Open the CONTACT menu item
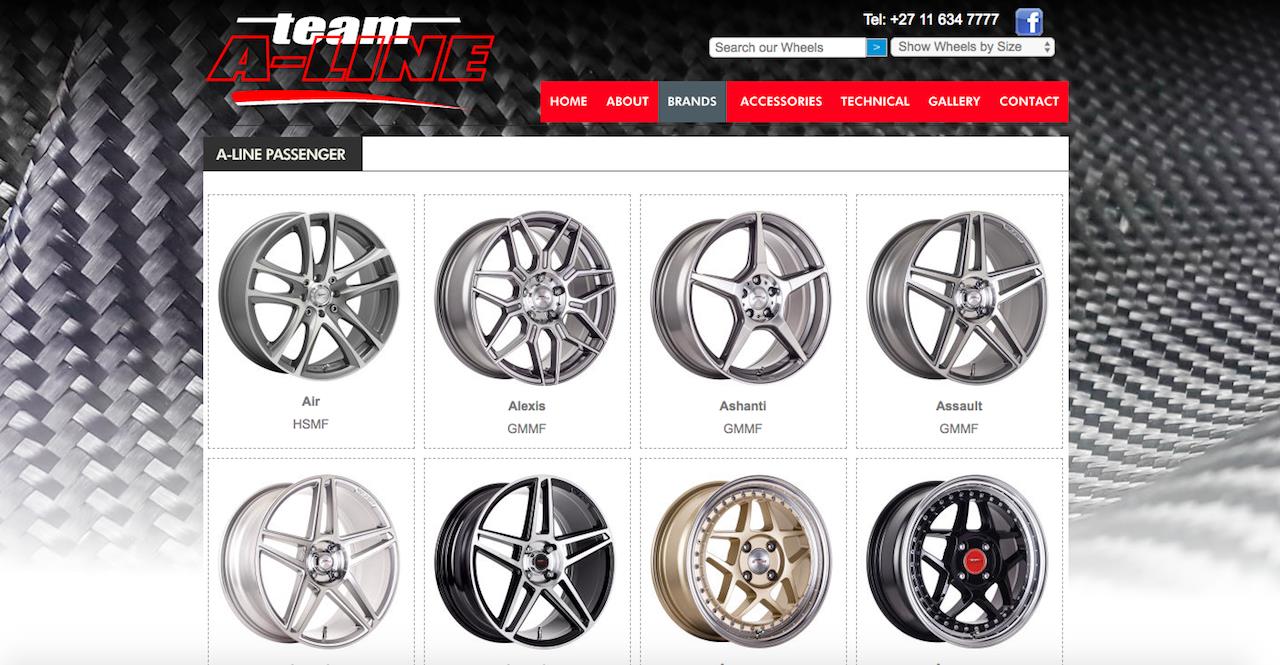The width and height of the screenshot is (1280, 665). [1029, 101]
